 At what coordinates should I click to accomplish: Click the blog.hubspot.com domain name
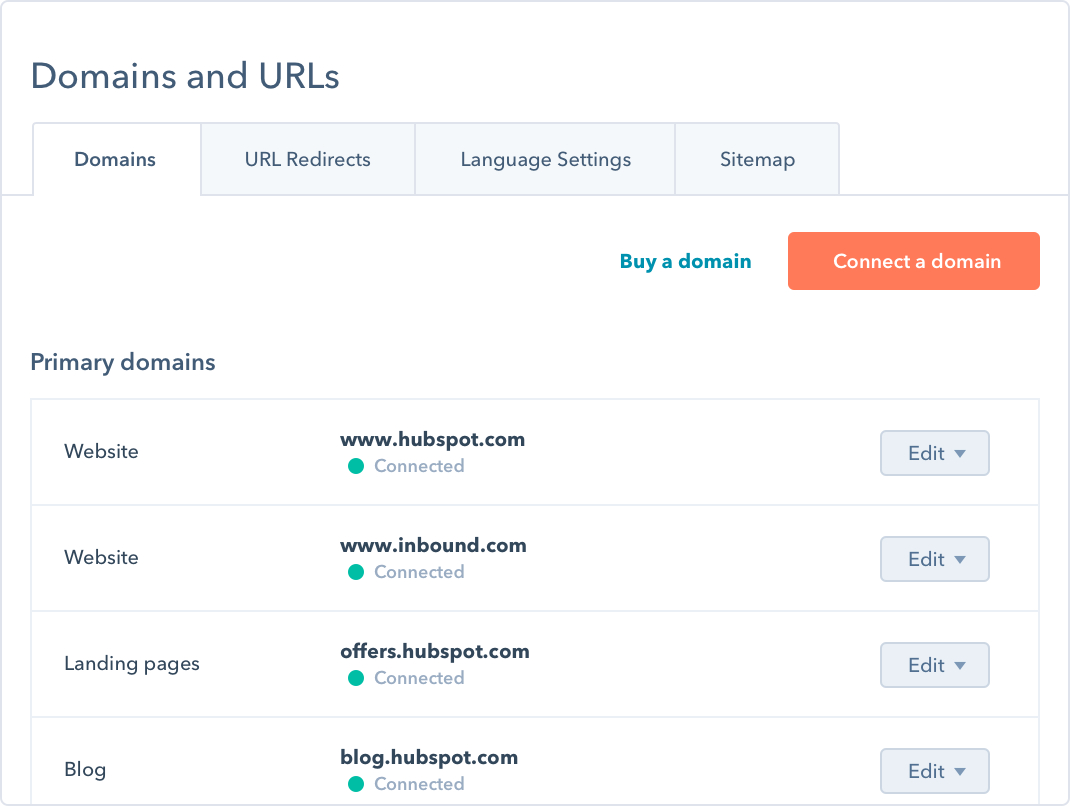click(x=429, y=757)
